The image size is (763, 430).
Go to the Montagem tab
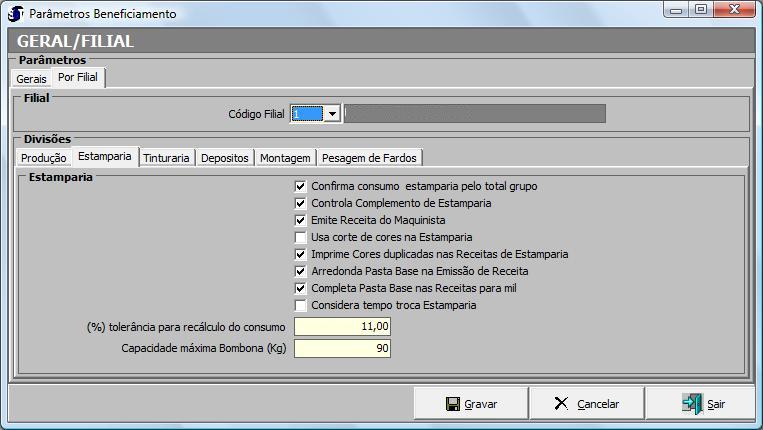(x=285, y=158)
